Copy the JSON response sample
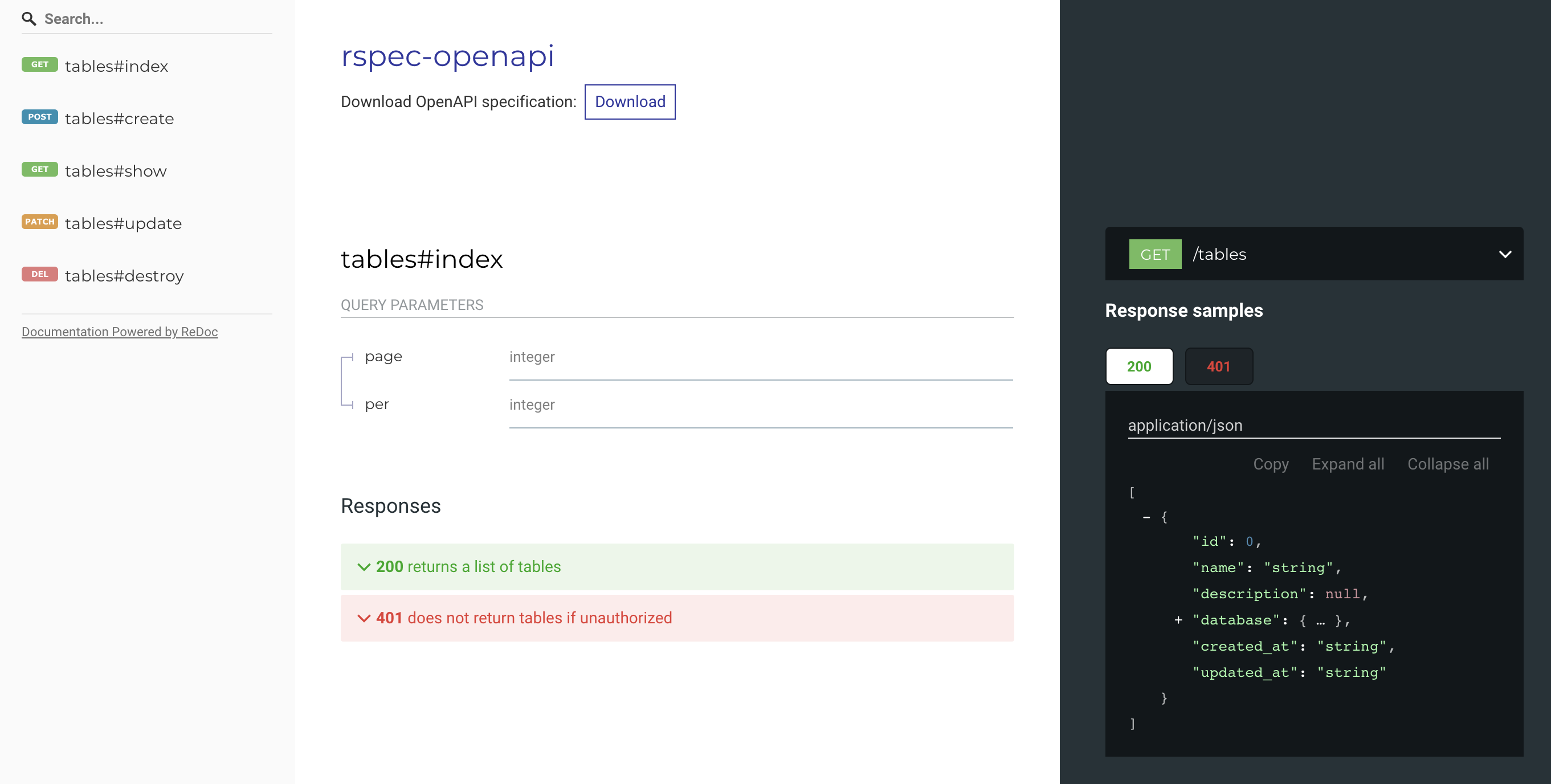This screenshot has width=1551, height=784. 1271,464
